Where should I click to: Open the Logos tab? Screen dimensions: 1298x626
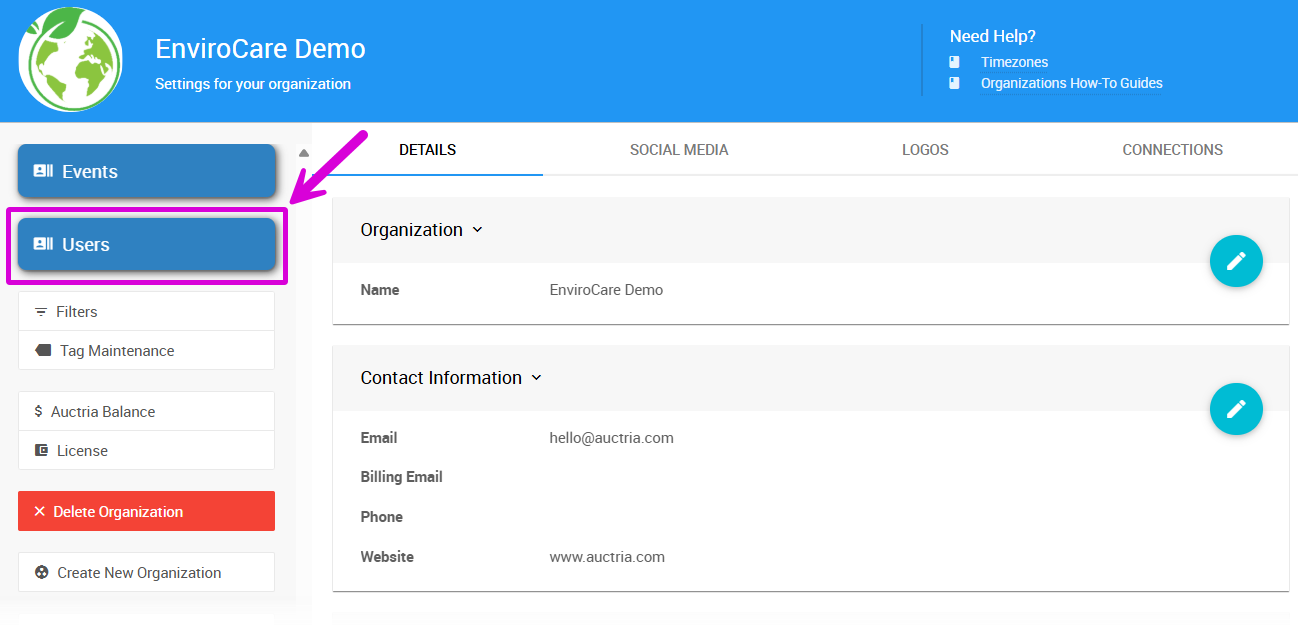[x=925, y=150]
